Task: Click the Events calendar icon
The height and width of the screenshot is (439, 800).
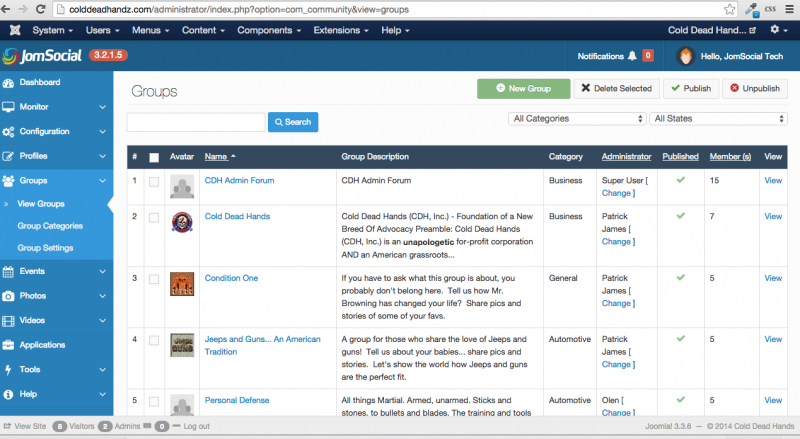Action: (8, 272)
